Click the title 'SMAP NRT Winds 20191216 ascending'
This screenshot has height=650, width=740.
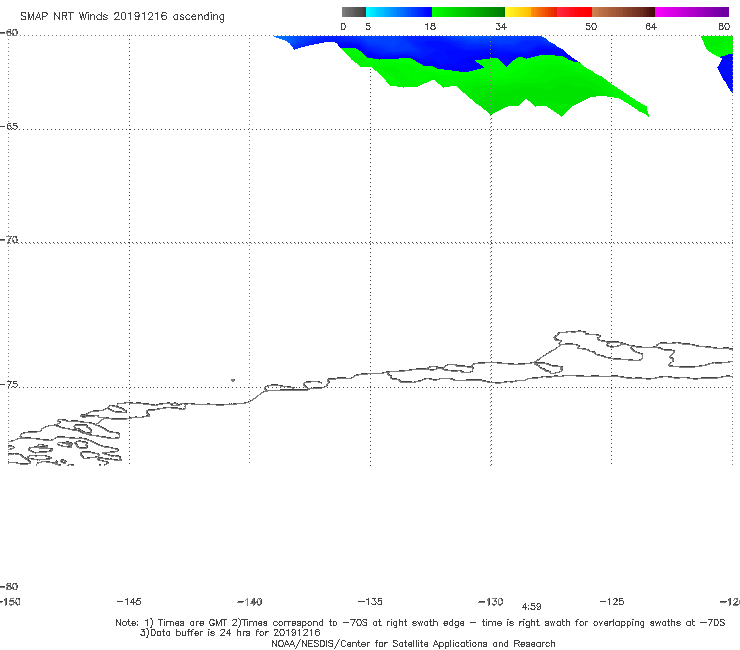click(x=122, y=17)
